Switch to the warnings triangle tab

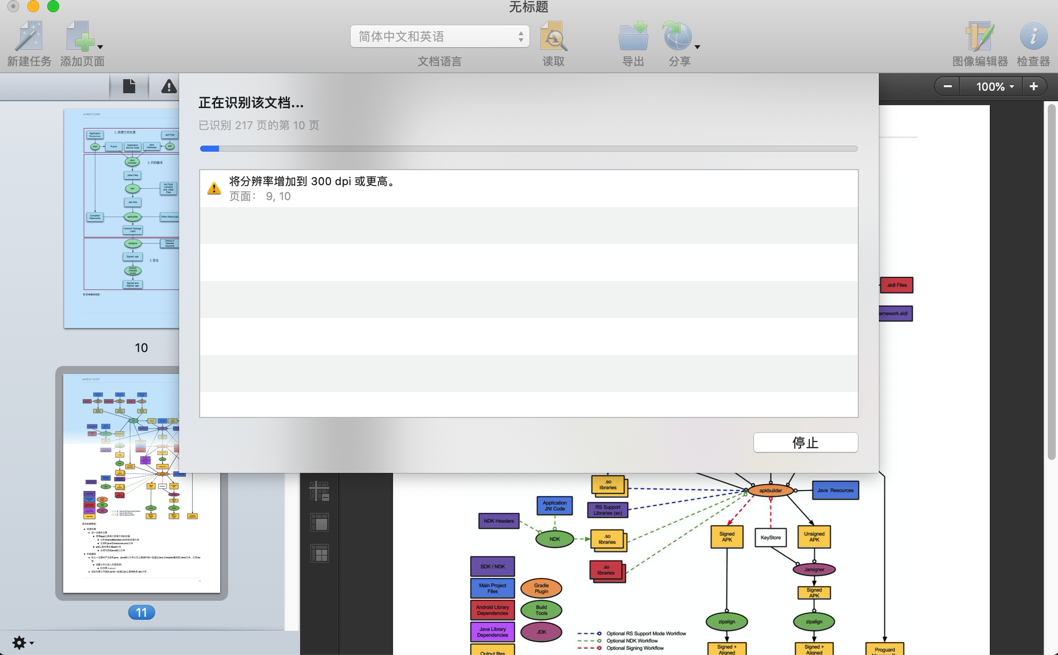168,86
